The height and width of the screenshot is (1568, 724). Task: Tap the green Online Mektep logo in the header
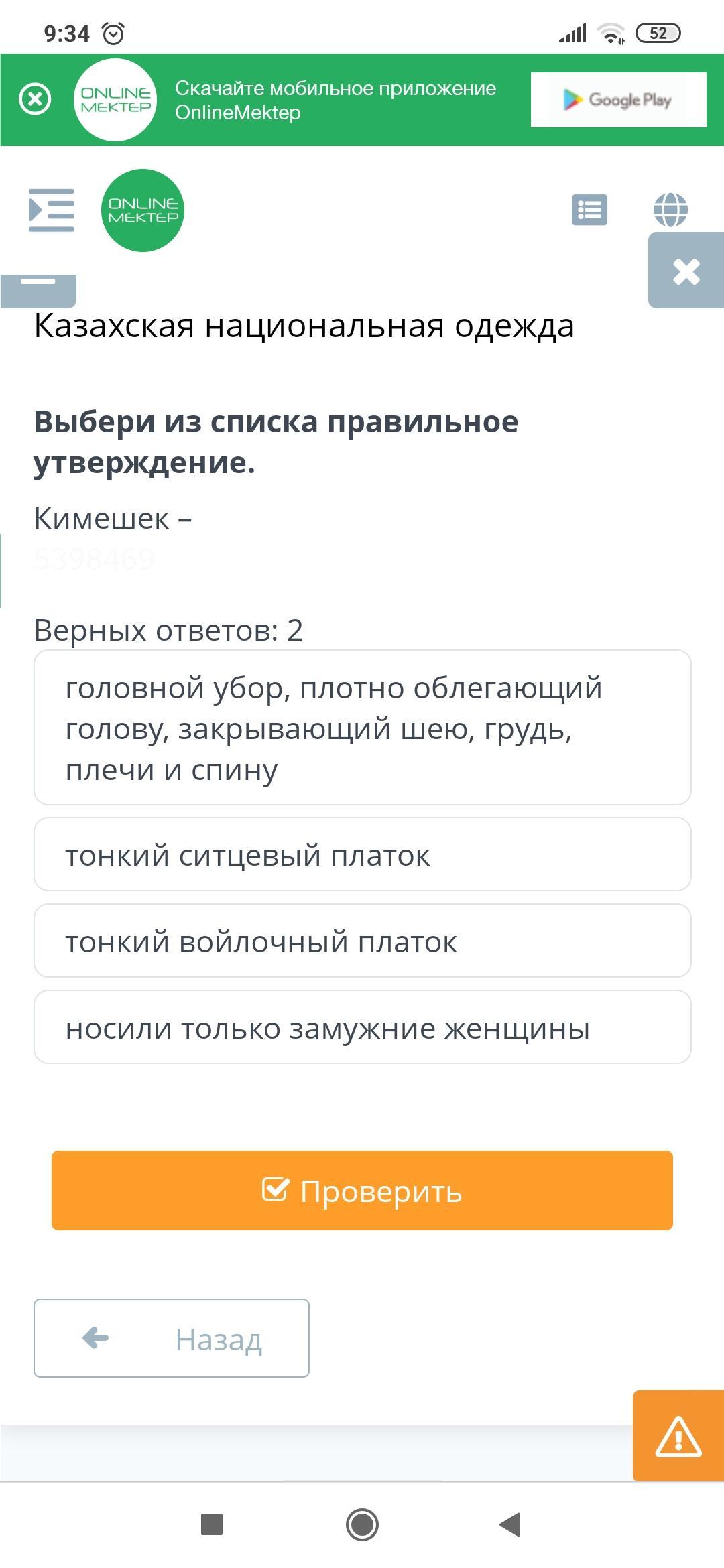pyautogui.click(x=143, y=210)
